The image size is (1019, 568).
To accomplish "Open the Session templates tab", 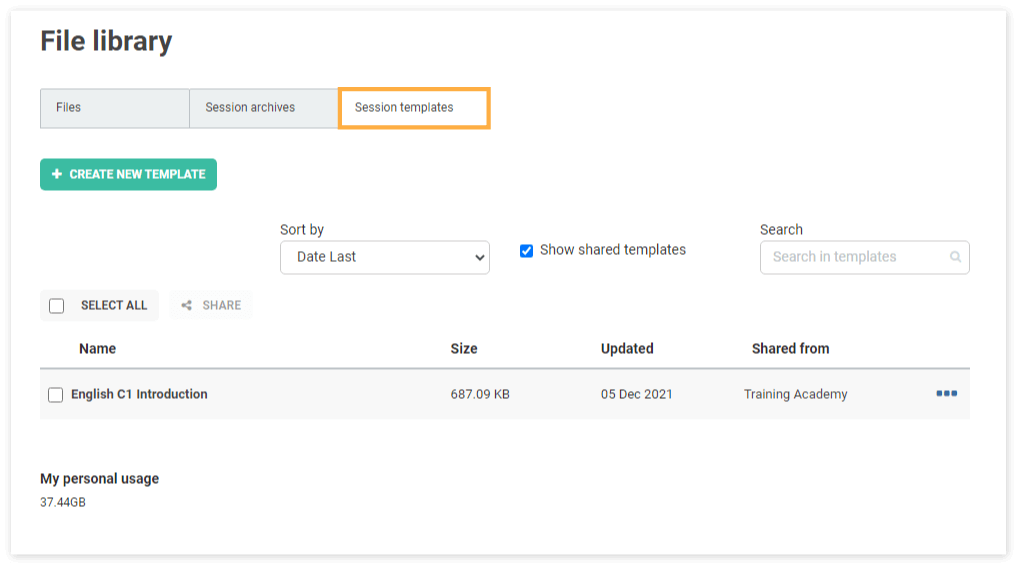I will pyautogui.click(x=414, y=108).
